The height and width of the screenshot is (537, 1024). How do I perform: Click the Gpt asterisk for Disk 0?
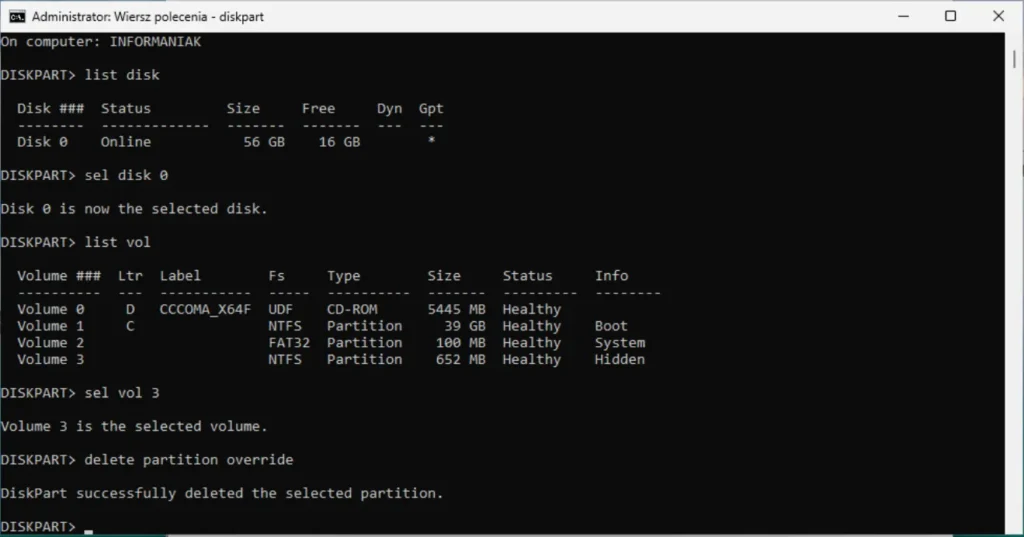[431, 142]
